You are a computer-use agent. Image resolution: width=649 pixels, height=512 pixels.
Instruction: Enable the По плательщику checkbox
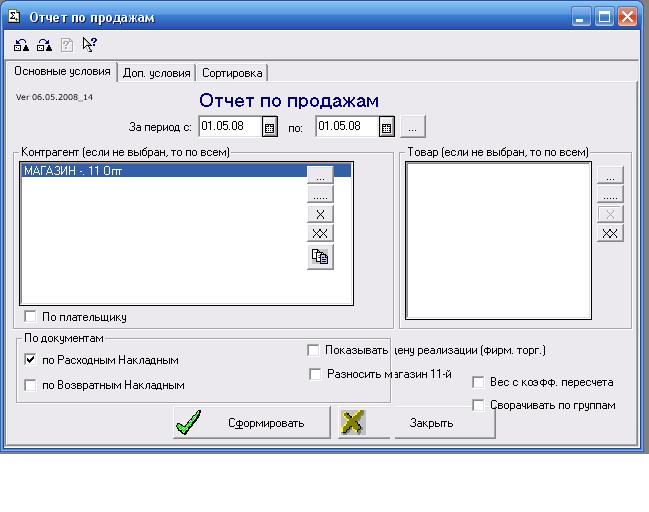(30, 317)
